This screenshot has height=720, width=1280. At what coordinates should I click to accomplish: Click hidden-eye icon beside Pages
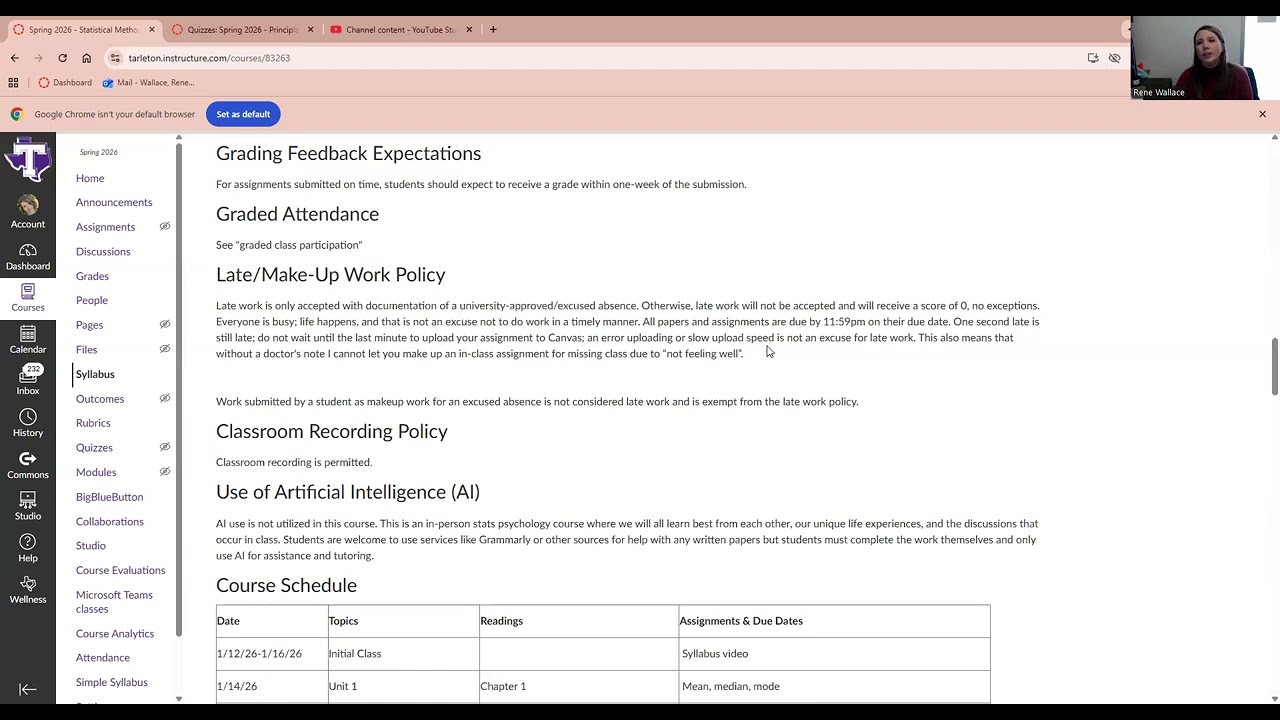point(165,324)
